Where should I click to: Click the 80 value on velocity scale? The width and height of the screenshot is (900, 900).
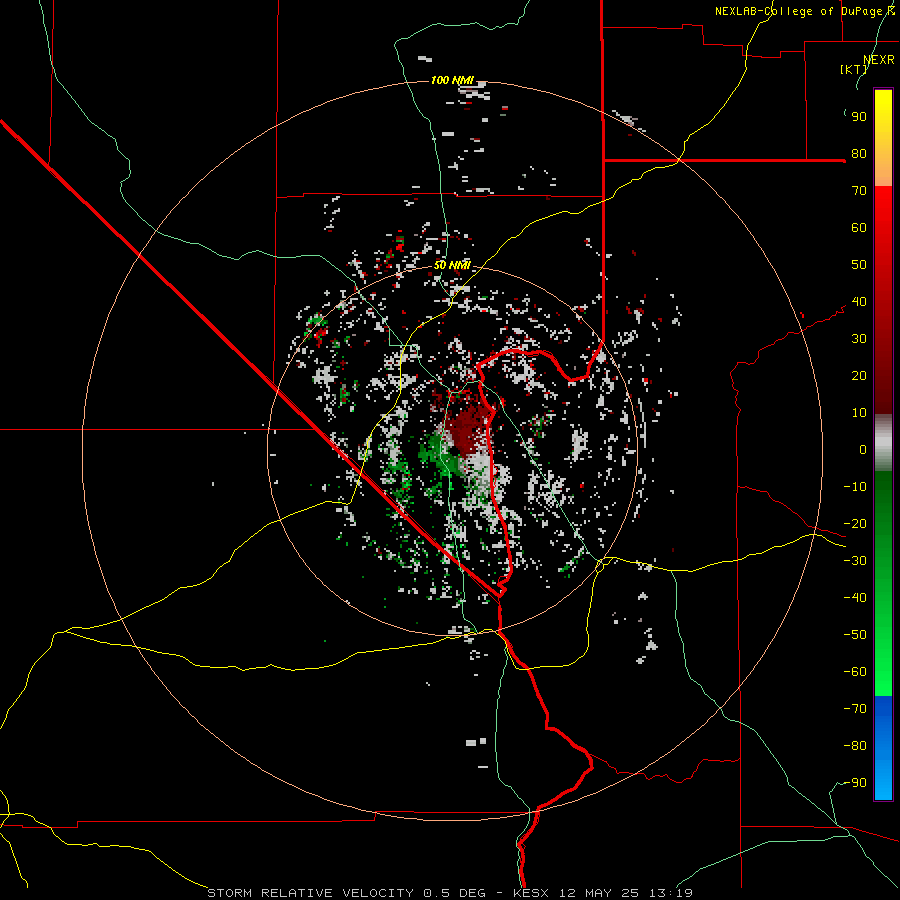click(x=859, y=154)
